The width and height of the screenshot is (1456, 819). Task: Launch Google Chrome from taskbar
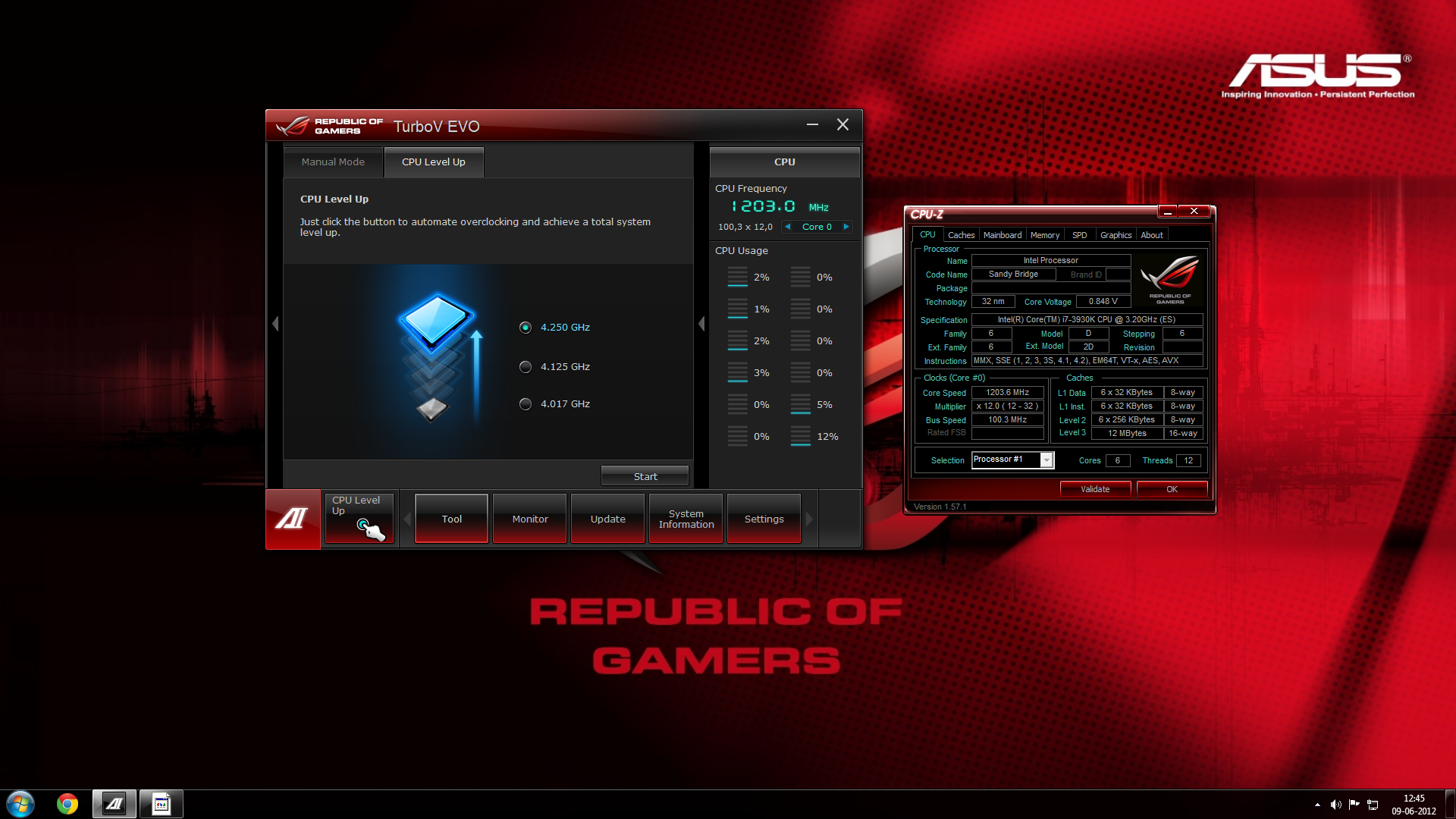coord(67,804)
